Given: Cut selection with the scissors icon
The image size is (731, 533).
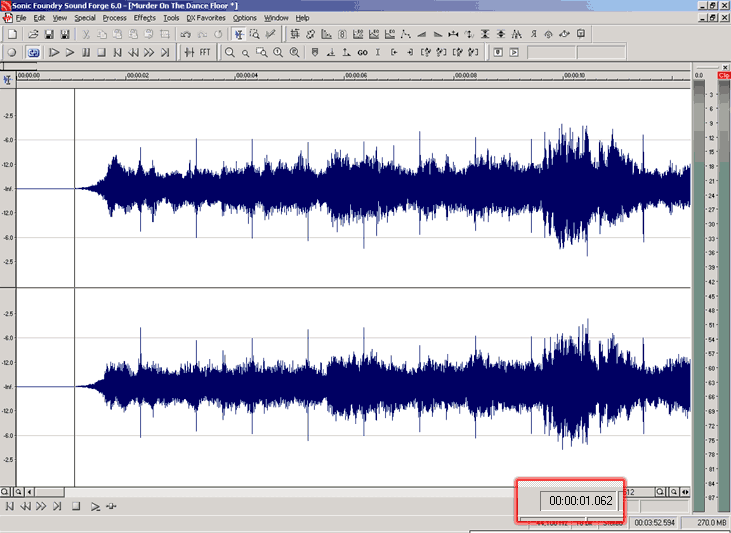Looking at the screenshot, I should (86, 34).
